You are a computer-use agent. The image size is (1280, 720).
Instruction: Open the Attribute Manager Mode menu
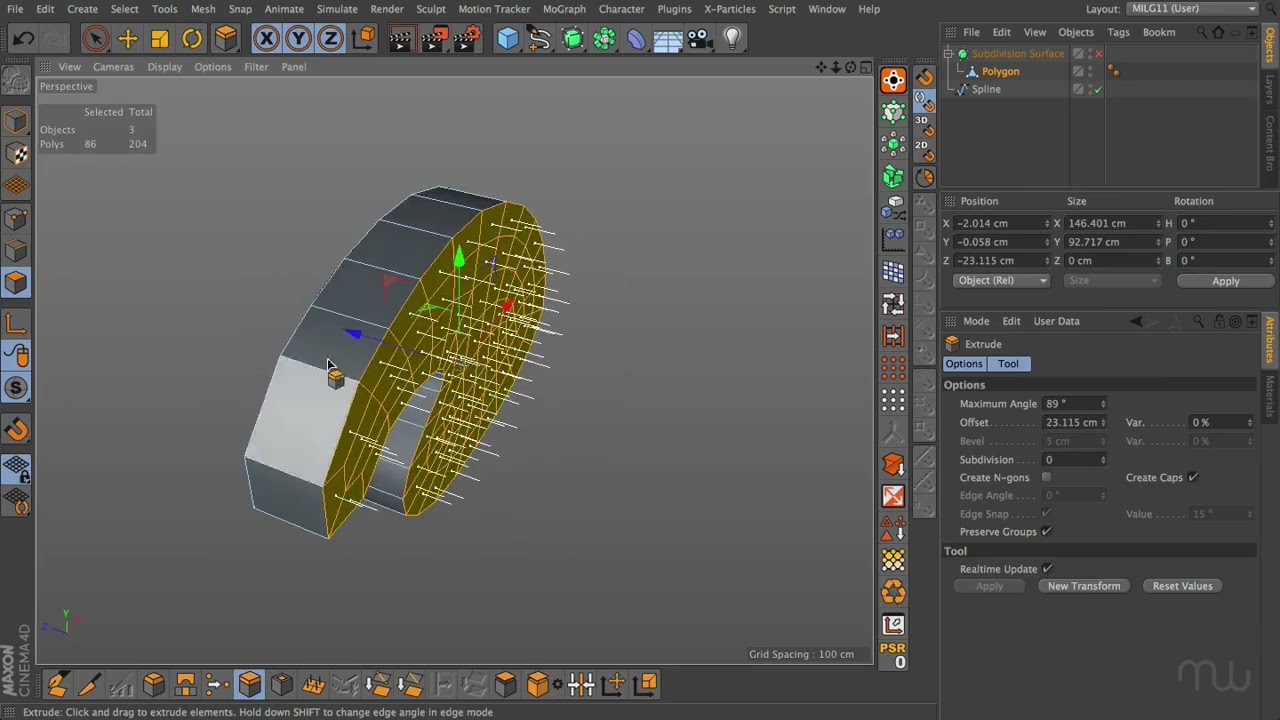(976, 322)
